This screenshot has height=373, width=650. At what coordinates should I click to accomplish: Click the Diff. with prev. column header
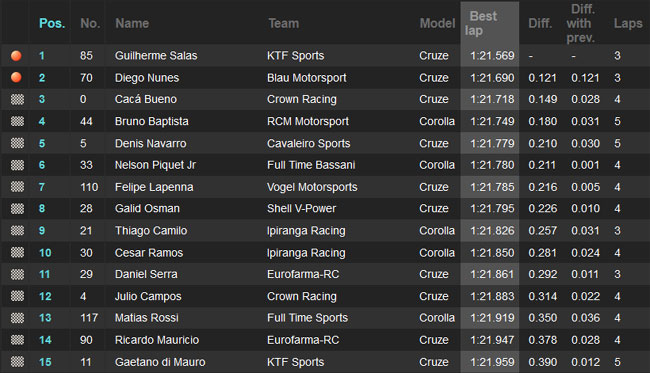(x=580, y=23)
